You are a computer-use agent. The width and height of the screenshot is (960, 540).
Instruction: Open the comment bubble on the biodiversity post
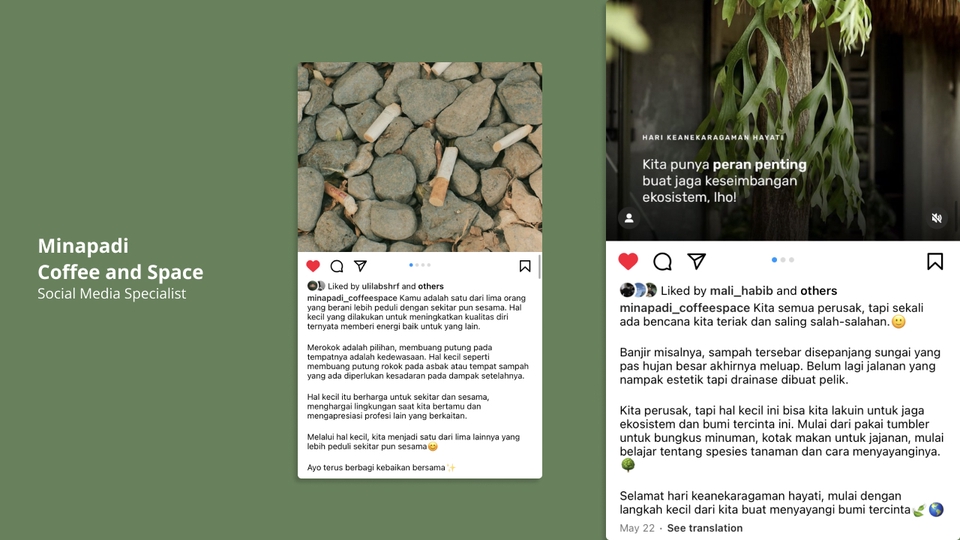(x=662, y=261)
